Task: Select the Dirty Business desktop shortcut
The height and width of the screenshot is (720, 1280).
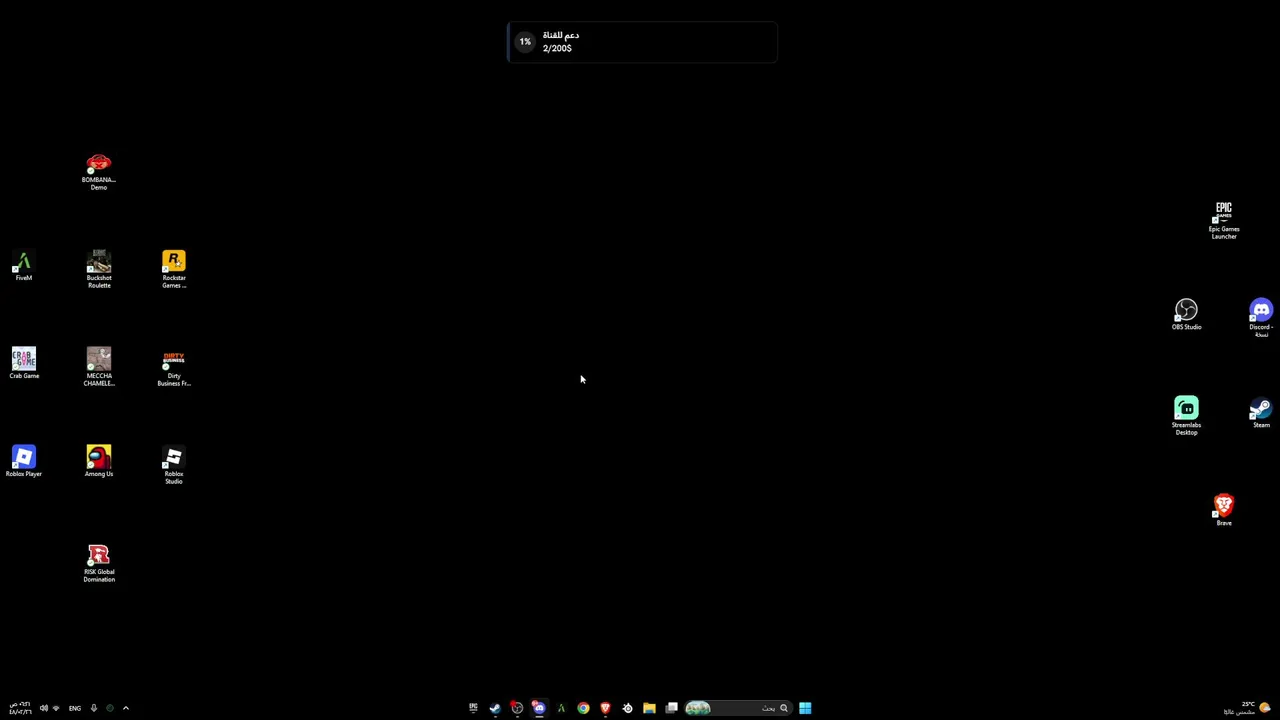Action: click(x=174, y=368)
